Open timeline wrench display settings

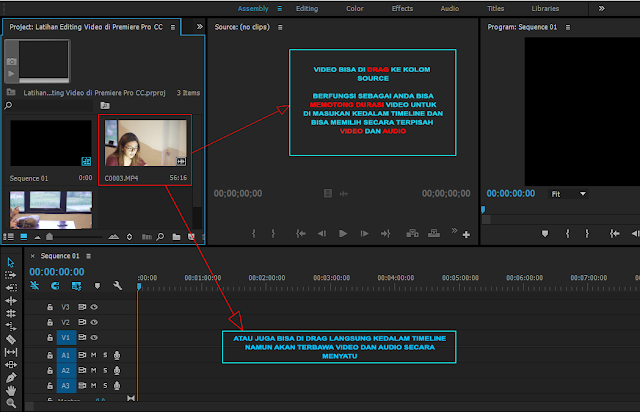click(117, 286)
